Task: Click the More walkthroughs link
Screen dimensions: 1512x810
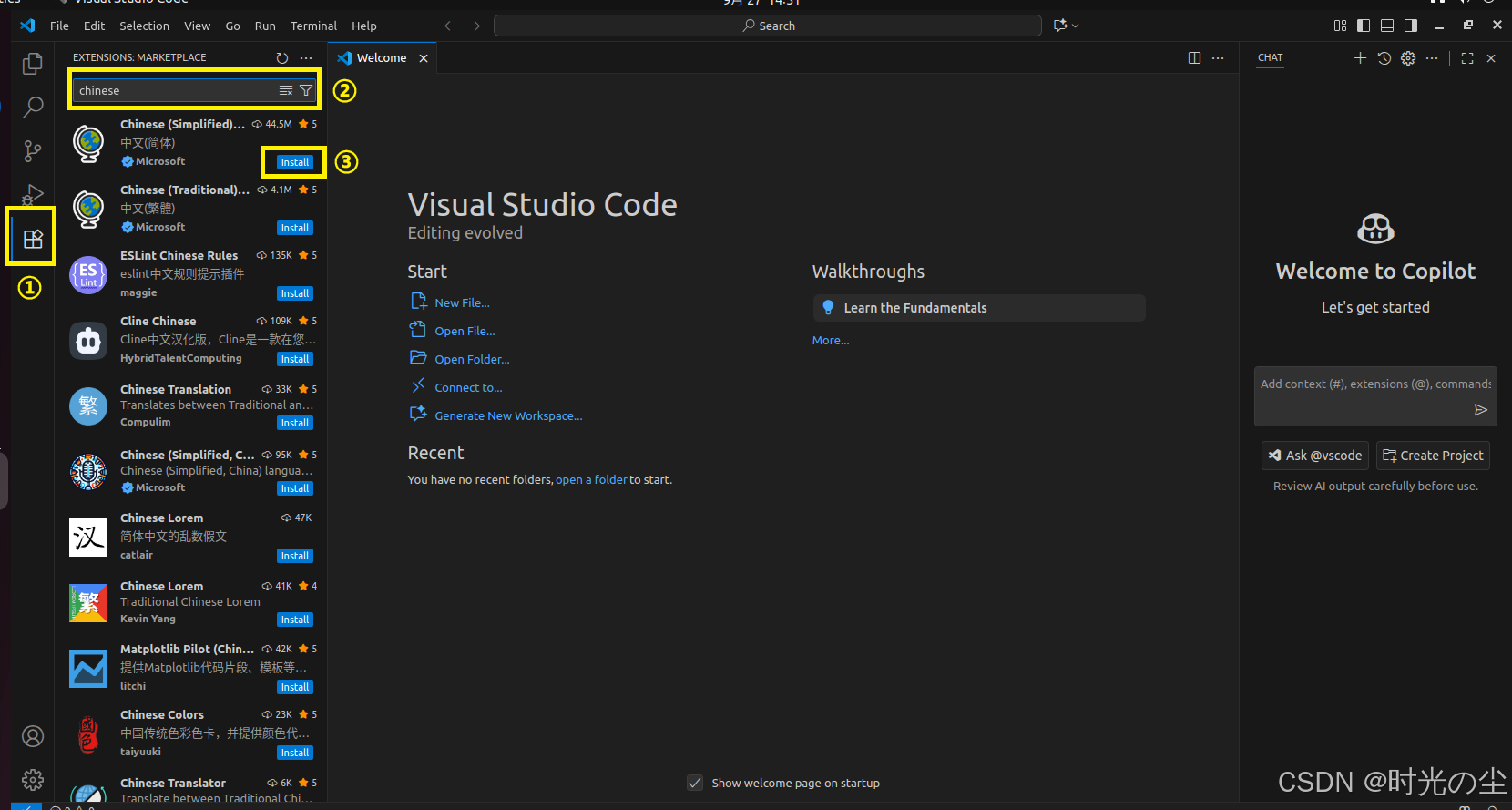Action: (x=831, y=340)
